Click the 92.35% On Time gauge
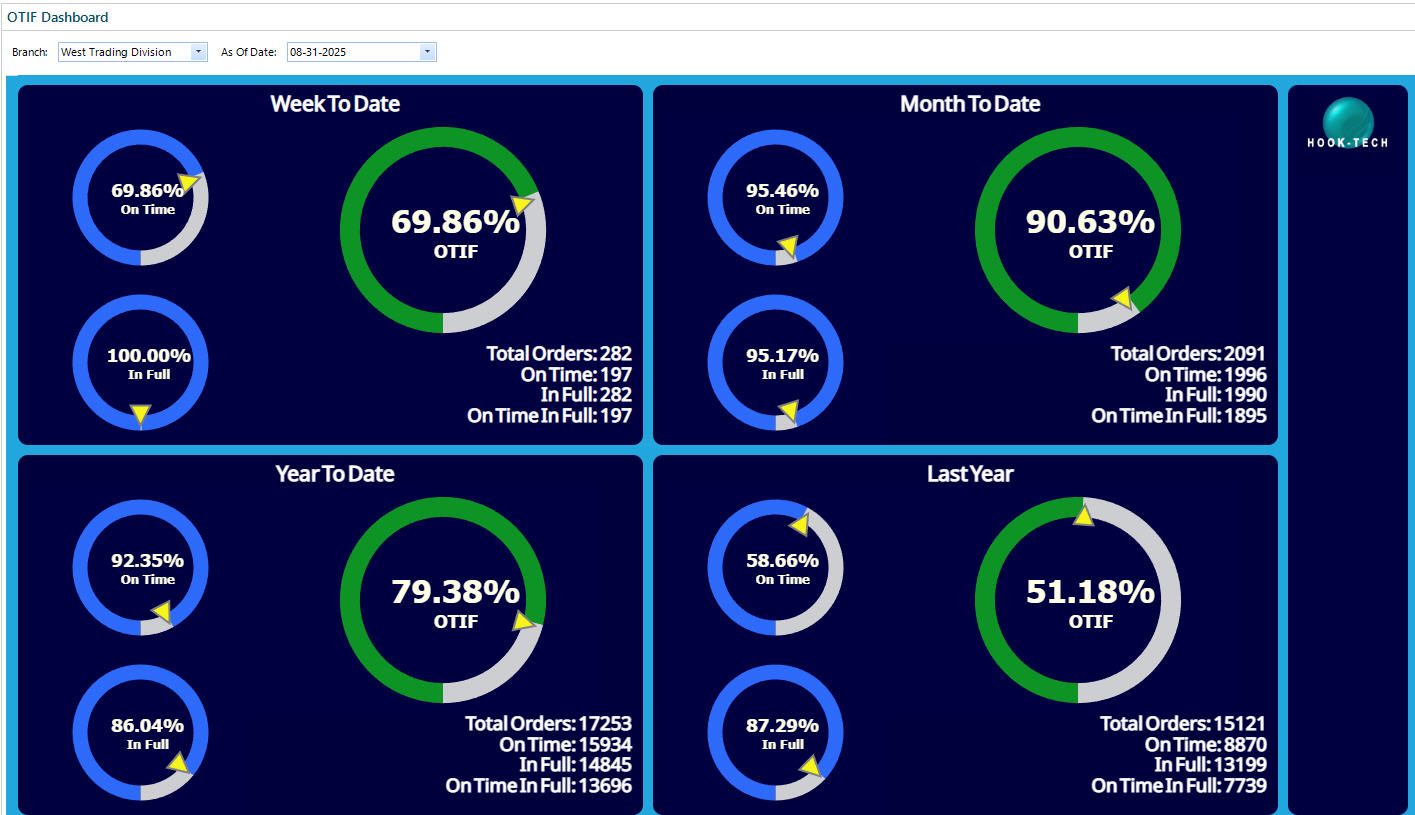The image size is (1415, 815). click(x=141, y=567)
